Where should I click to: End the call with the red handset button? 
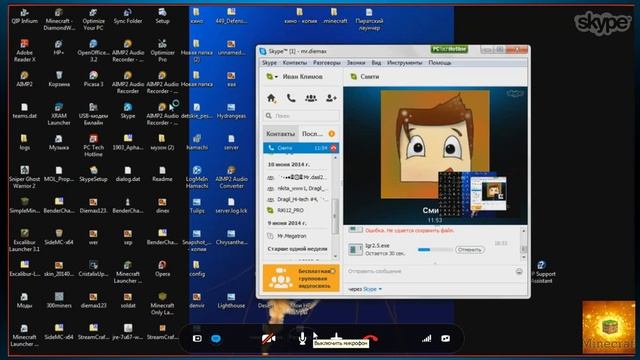pos(370,338)
